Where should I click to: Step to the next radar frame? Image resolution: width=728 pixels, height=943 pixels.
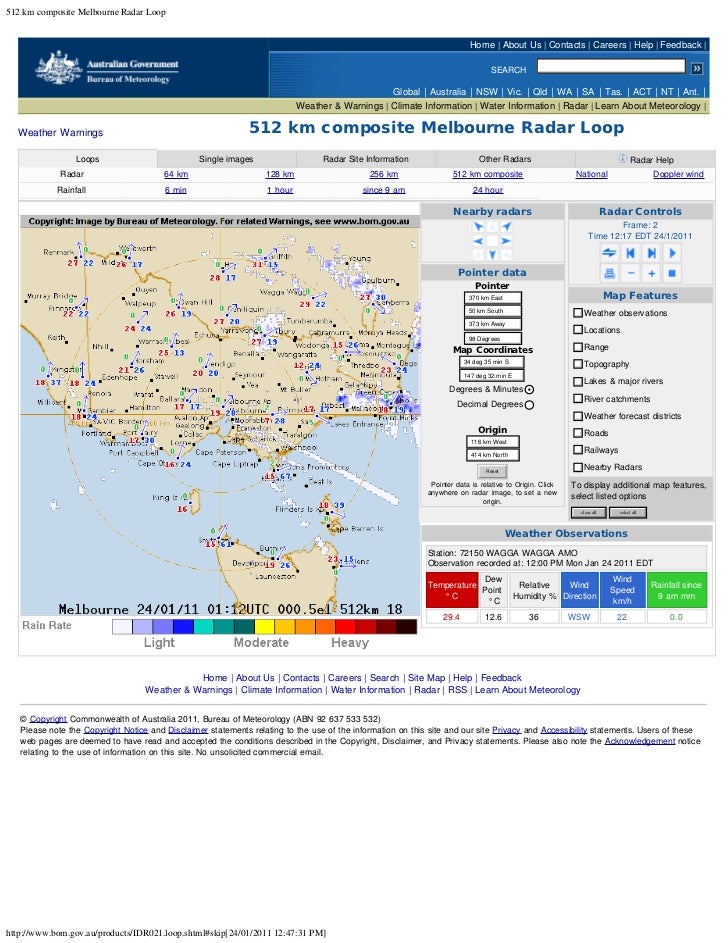[x=652, y=253]
